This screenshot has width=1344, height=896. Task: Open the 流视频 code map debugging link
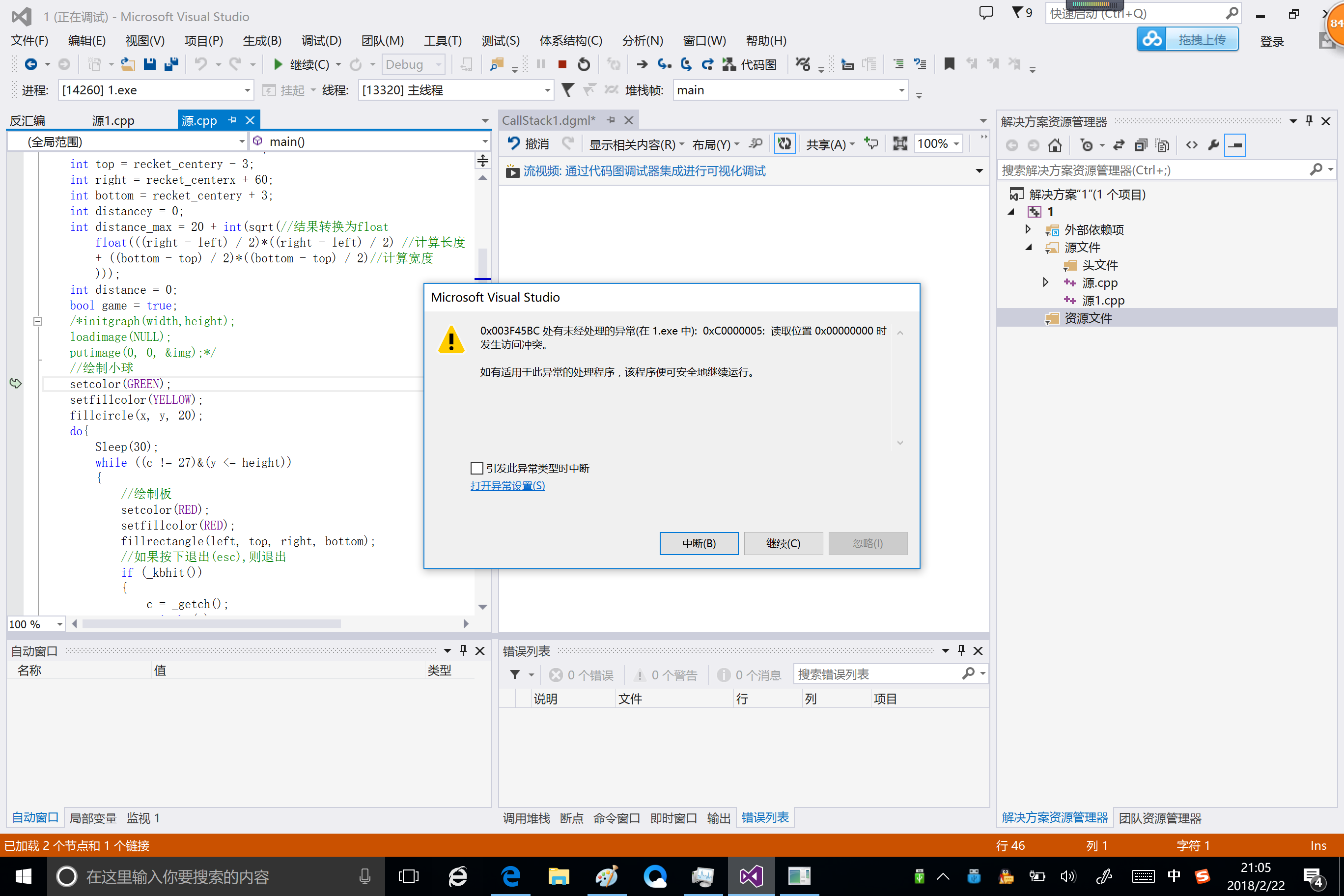coord(644,171)
